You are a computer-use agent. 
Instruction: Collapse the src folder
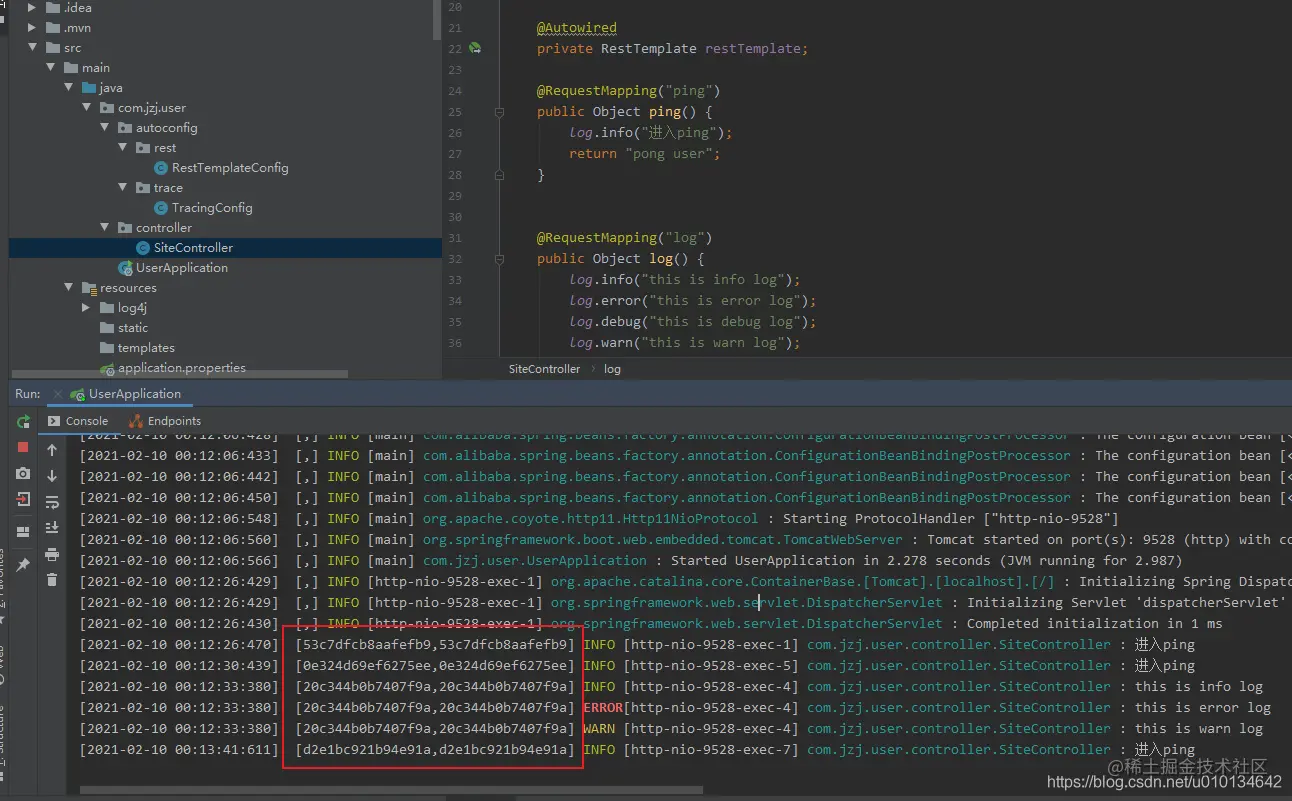33,47
